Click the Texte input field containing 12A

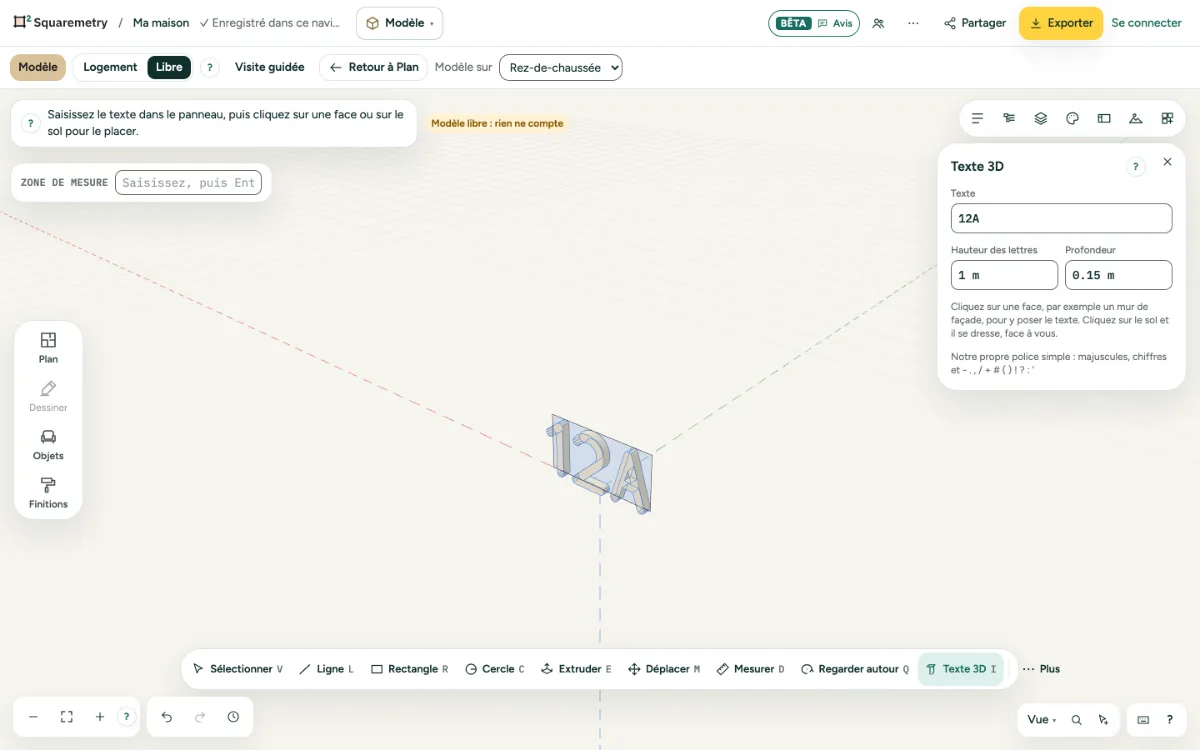click(x=1061, y=218)
